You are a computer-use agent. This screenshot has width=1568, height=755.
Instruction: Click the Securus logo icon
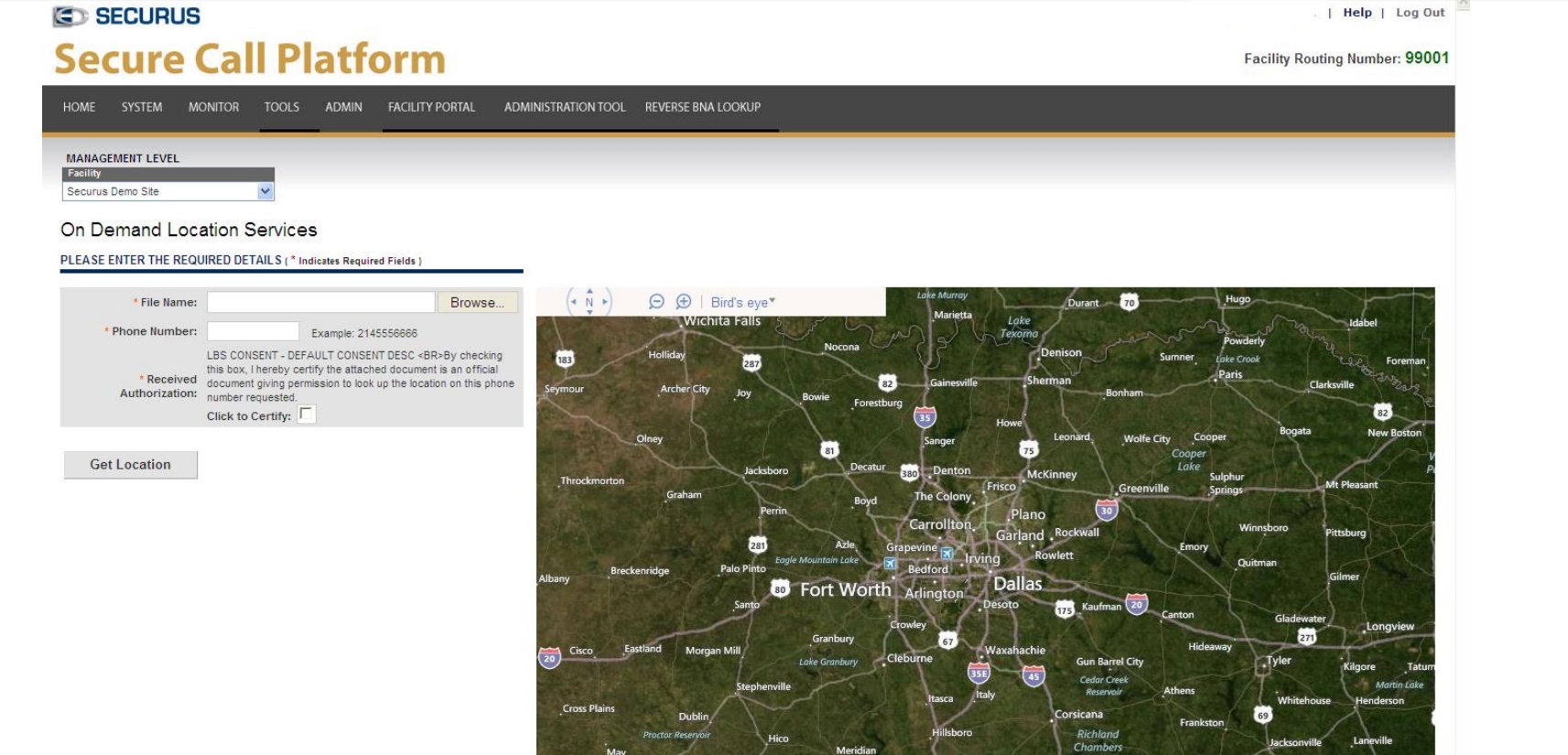click(70, 16)
